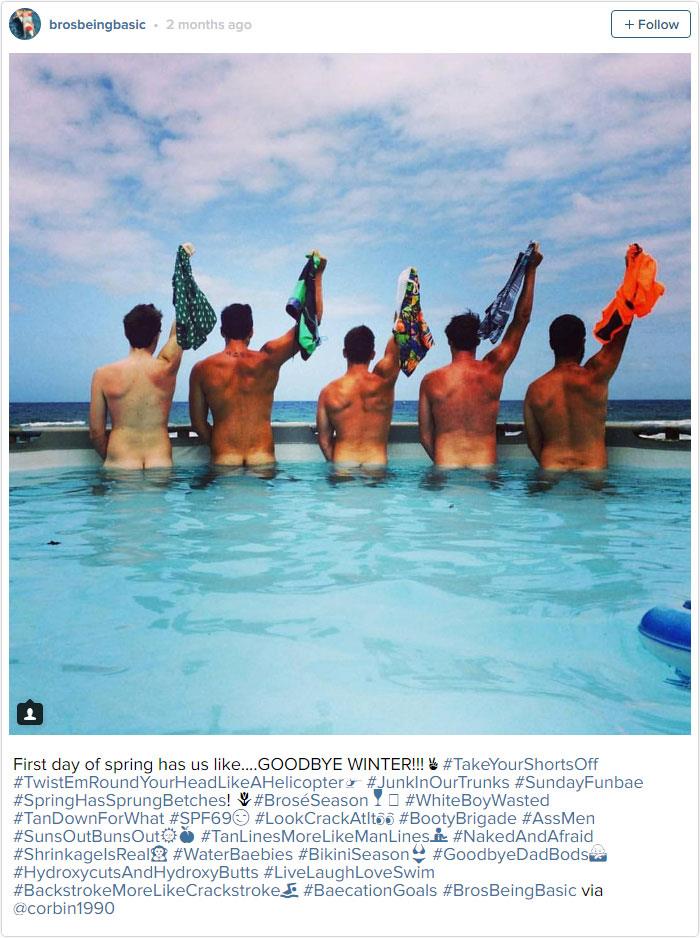700x938 pixels.
Task: Open the #GoodbyeDadBods hashtag
Action: pyautogui.click(x=511, y=854)
